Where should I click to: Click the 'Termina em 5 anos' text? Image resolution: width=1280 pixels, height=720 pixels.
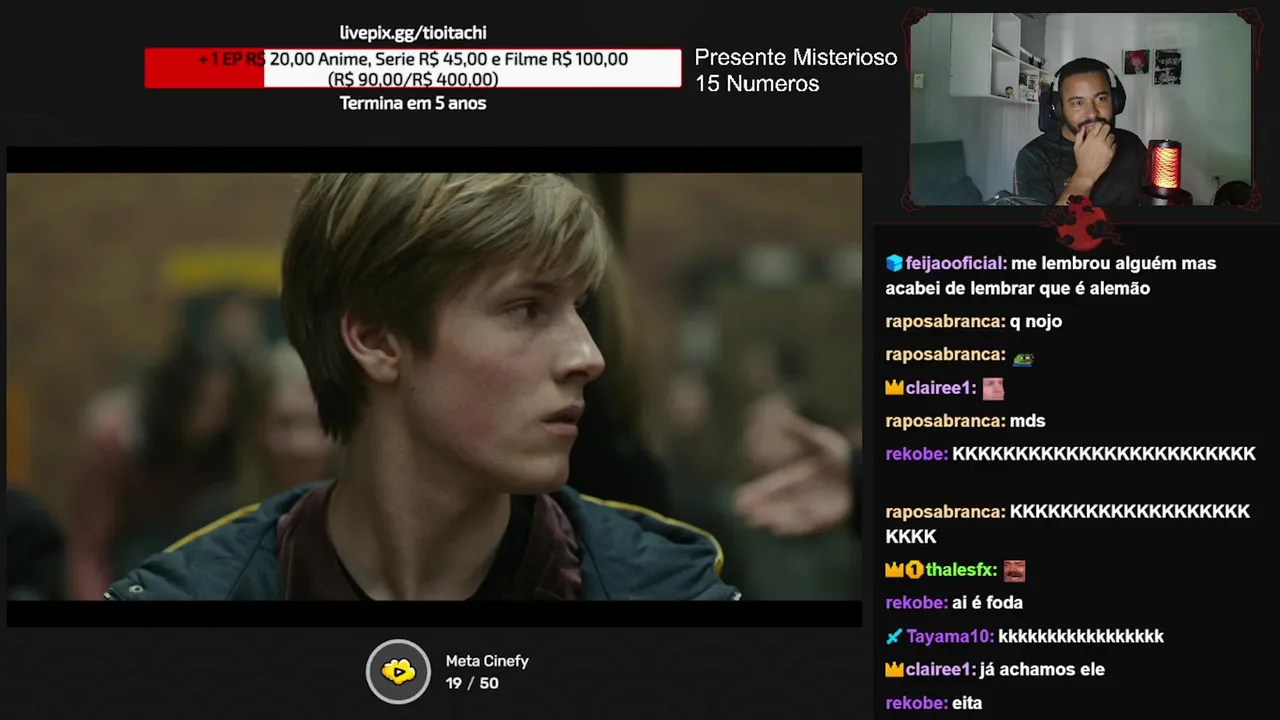point(413,103)
